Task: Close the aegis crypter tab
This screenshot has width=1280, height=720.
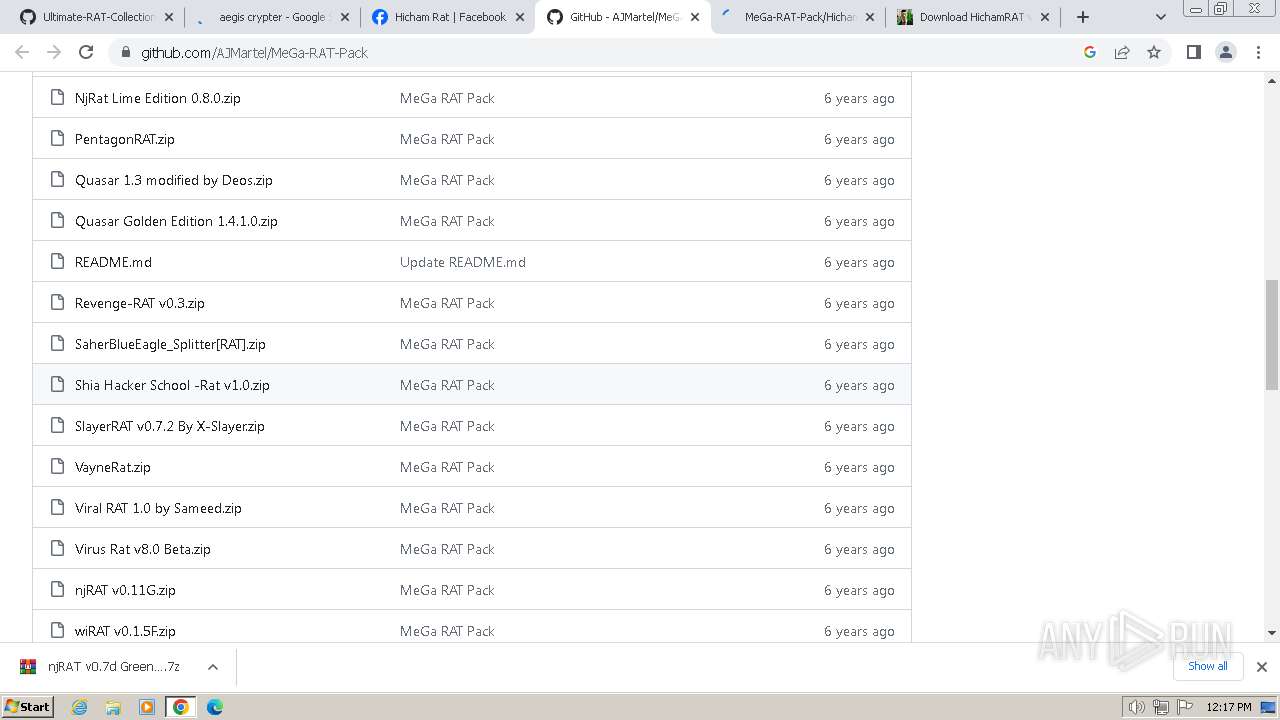Action: click(x=343, y=17)
